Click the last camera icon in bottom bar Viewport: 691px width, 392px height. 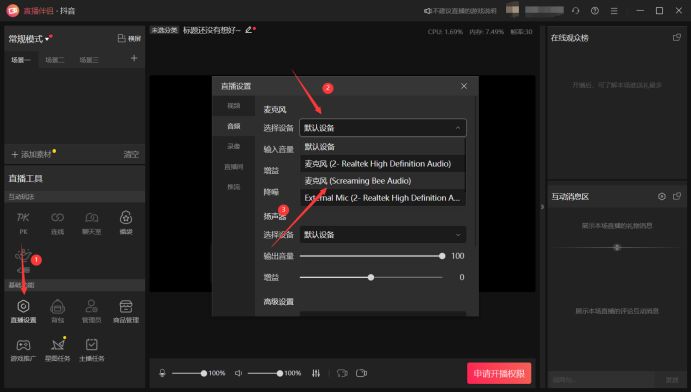pyautogui.click(x=361, y=373)
